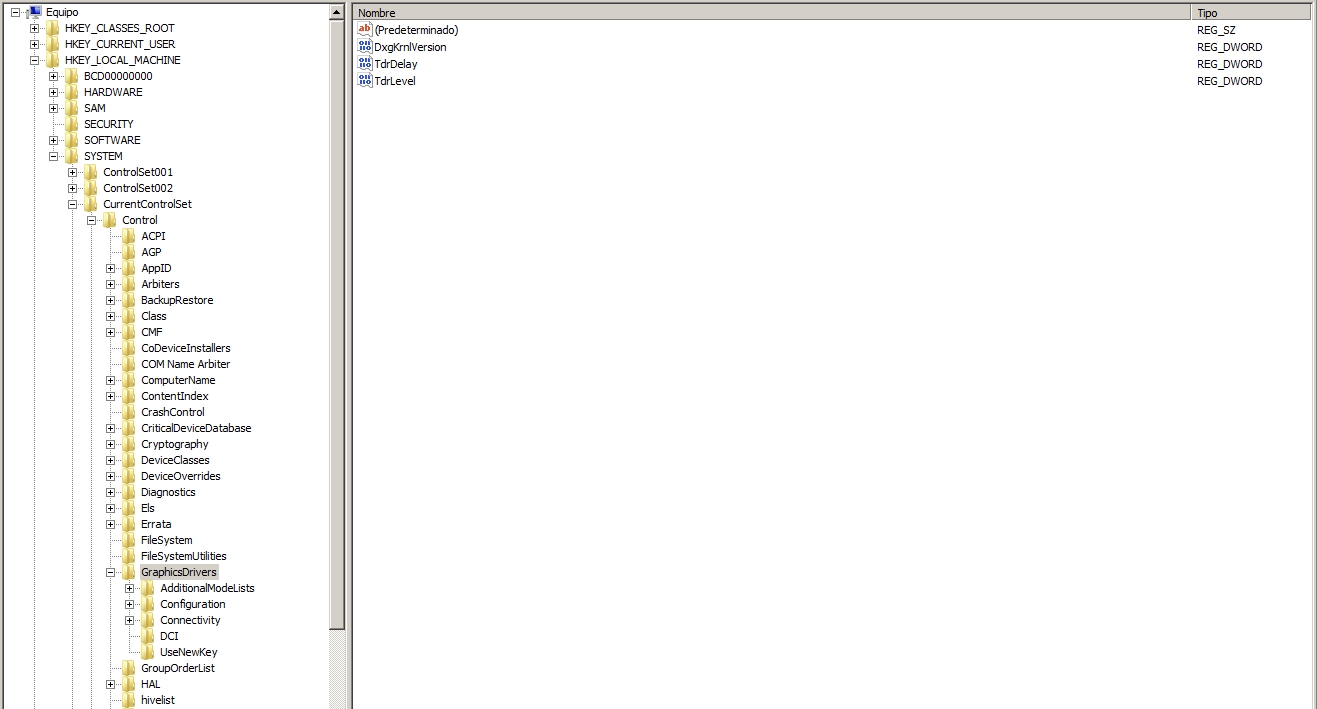
Task: Click the TdrLevel DWORD value icon
Action: (365, 80)
